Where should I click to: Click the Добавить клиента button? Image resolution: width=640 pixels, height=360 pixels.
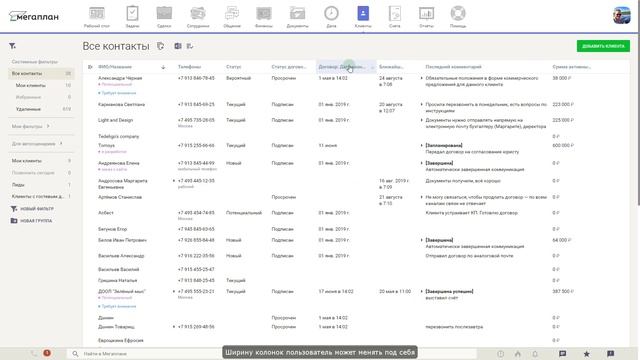pos(603,46)
